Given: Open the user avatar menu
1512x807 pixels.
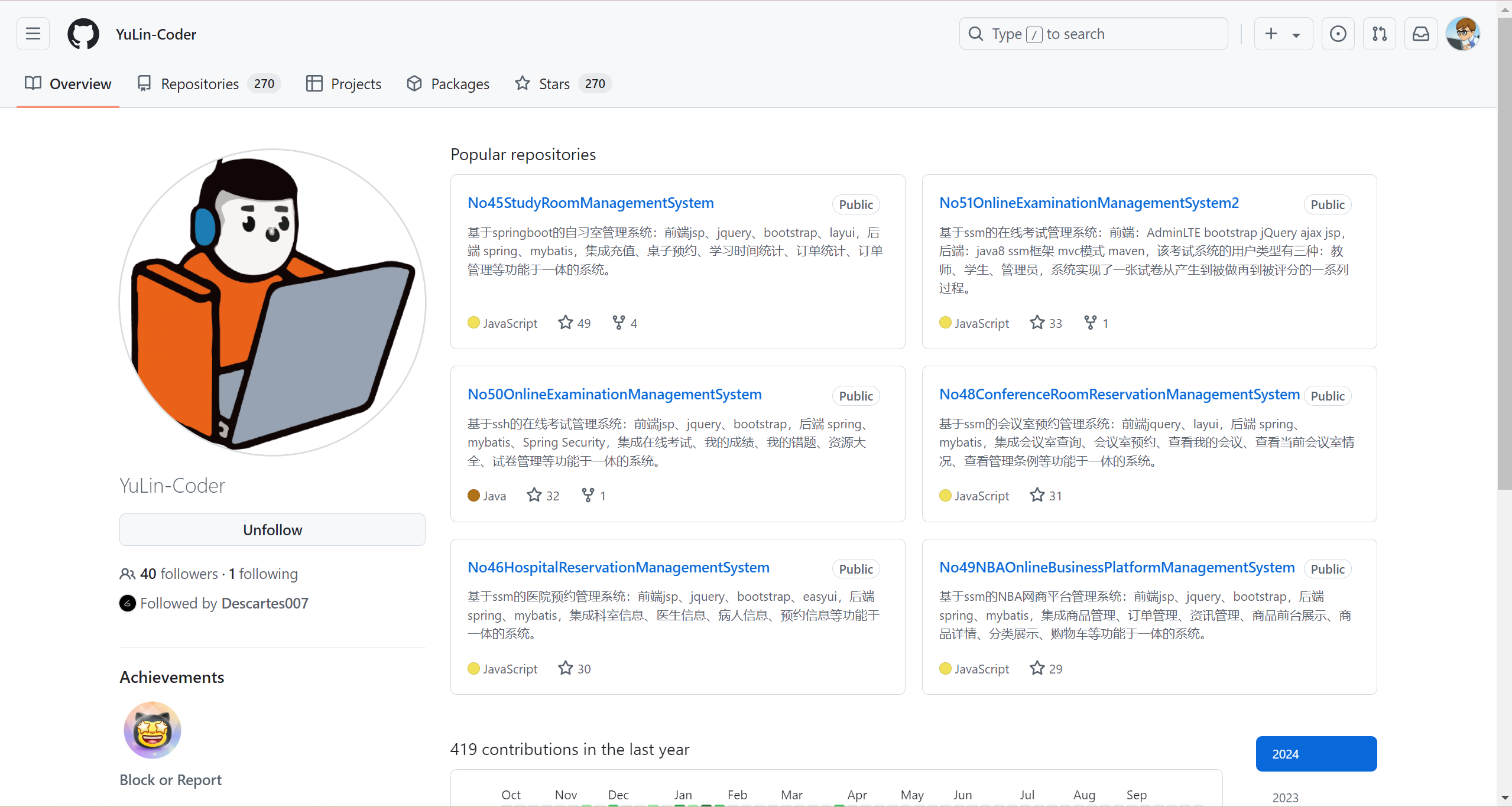Looking at the screenshot, I should 1462,34.
